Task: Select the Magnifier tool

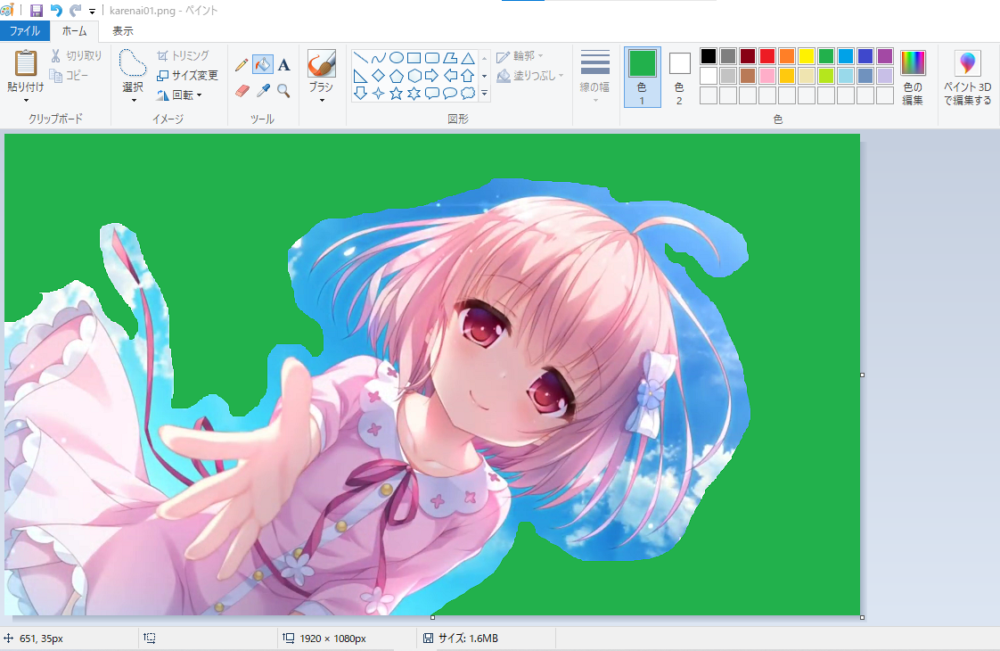Action: 284,91
